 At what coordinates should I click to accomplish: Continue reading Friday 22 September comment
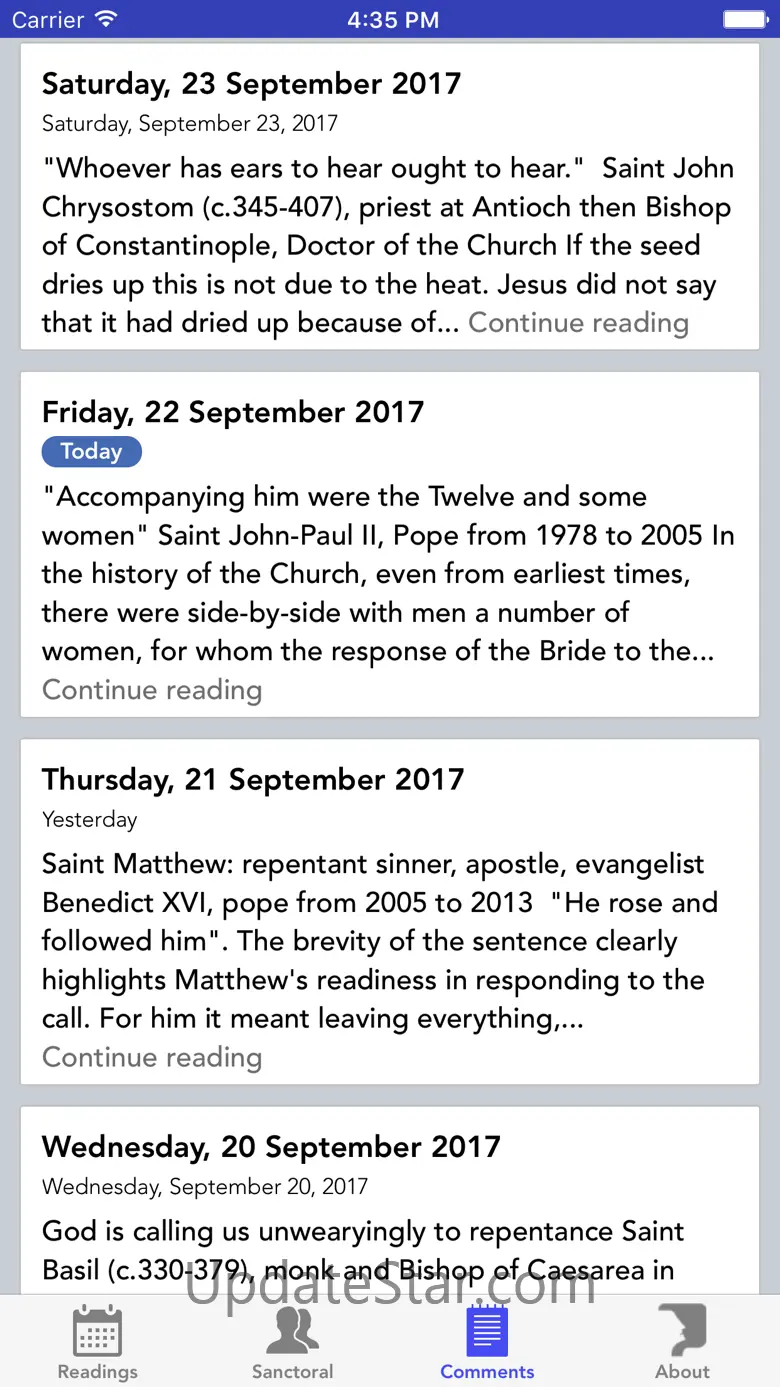click(152, 690)
